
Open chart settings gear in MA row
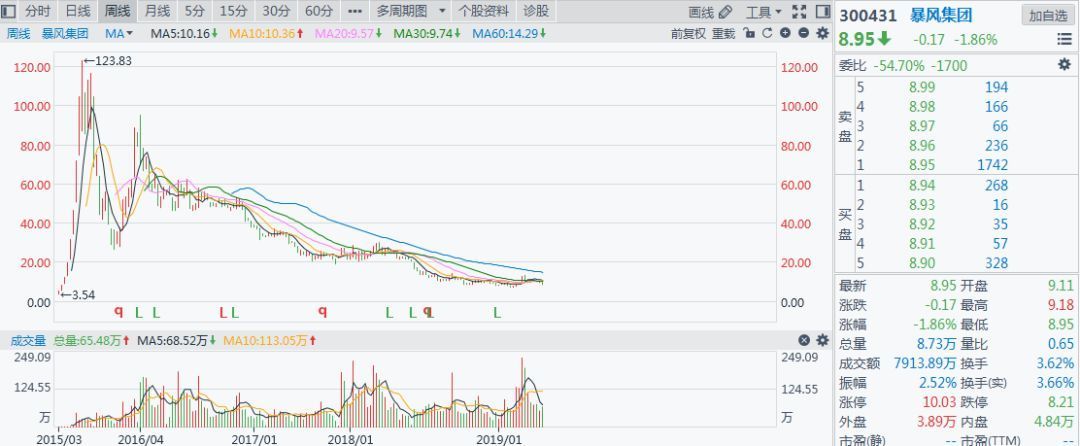coord(822,33)
